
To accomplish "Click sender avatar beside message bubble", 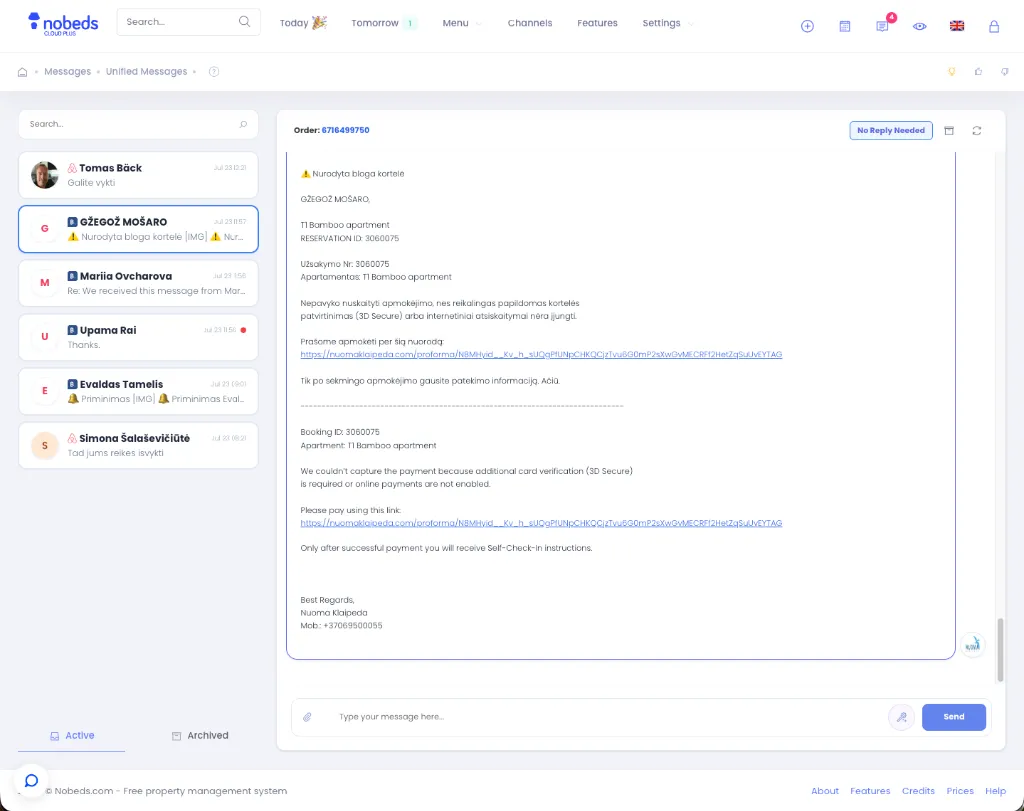I will (x=972, y=645).
